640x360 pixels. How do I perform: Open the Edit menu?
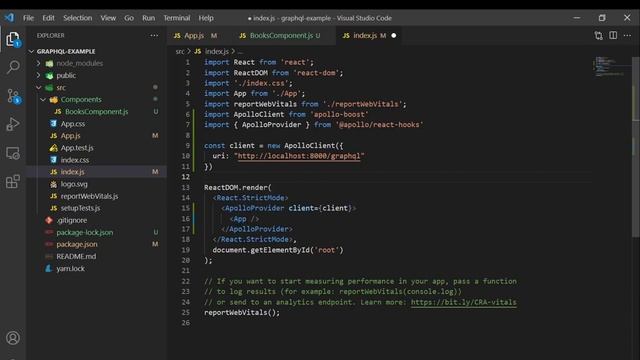[x=48, y=18]
